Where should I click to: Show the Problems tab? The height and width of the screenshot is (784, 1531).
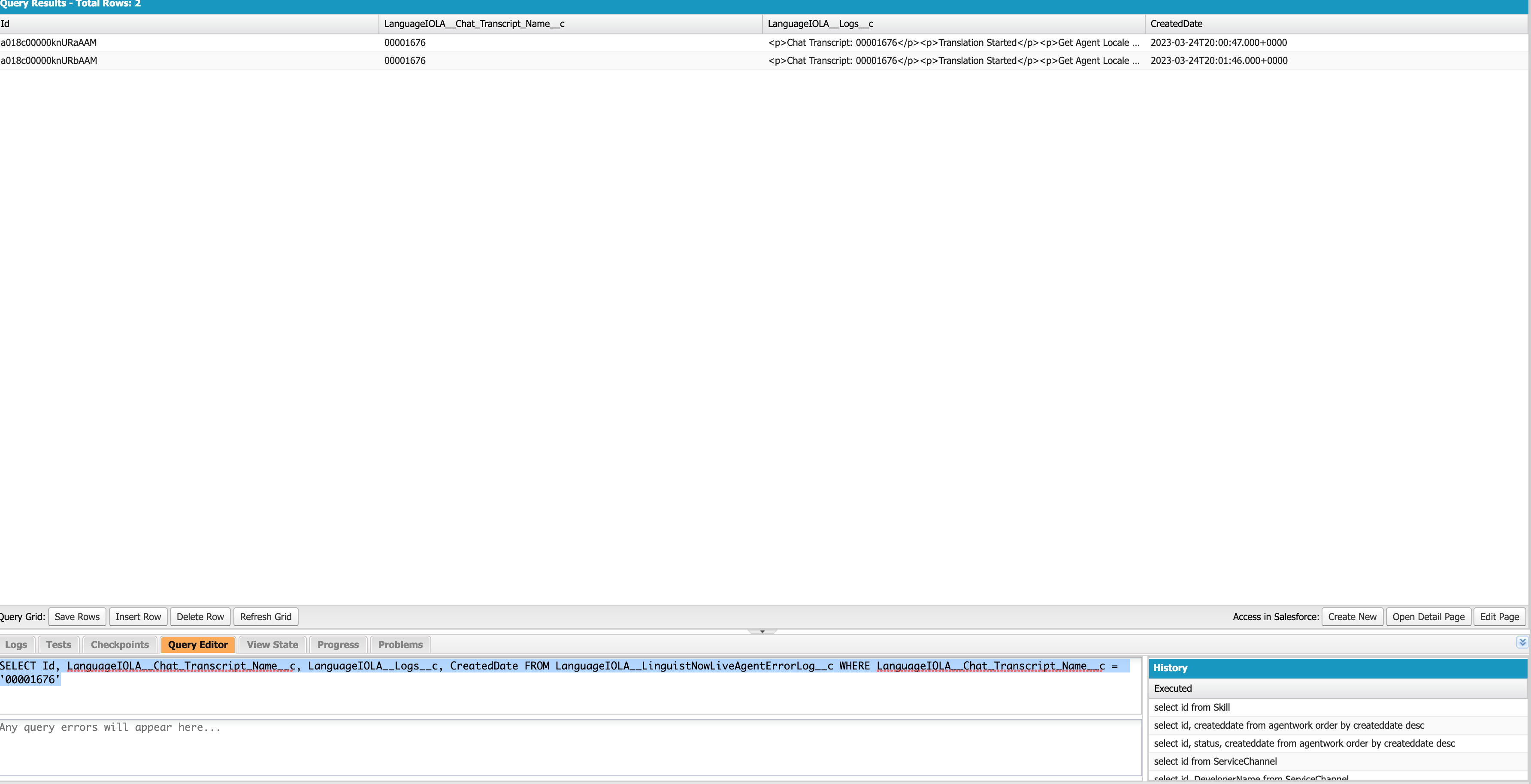400,645
